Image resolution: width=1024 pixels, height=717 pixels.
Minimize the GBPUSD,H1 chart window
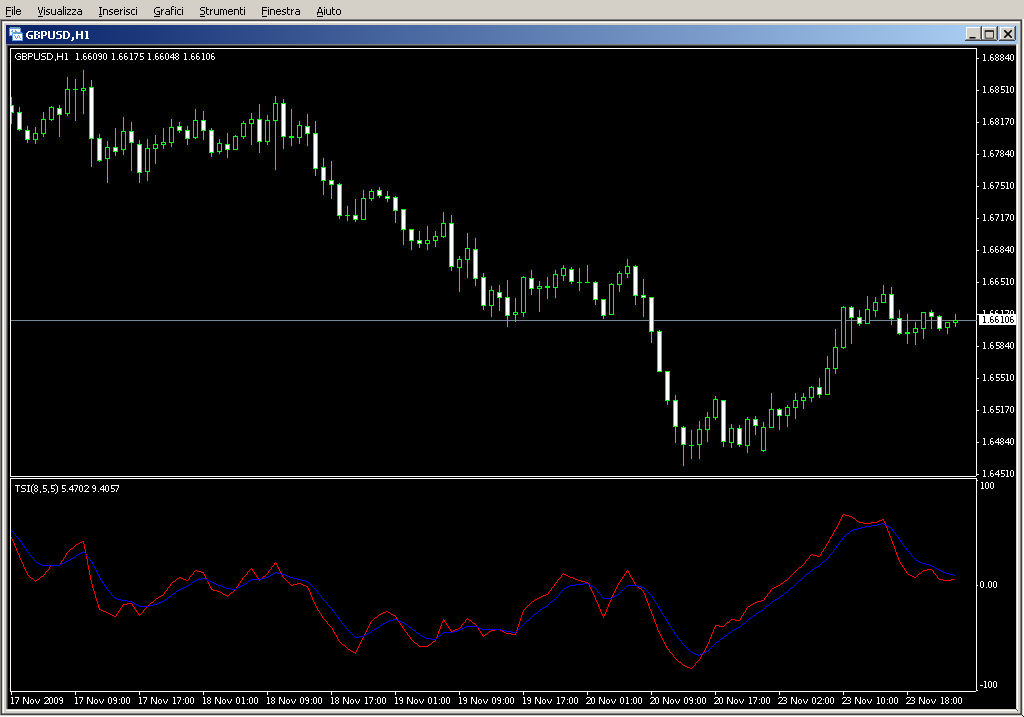[x=972, y=34]
